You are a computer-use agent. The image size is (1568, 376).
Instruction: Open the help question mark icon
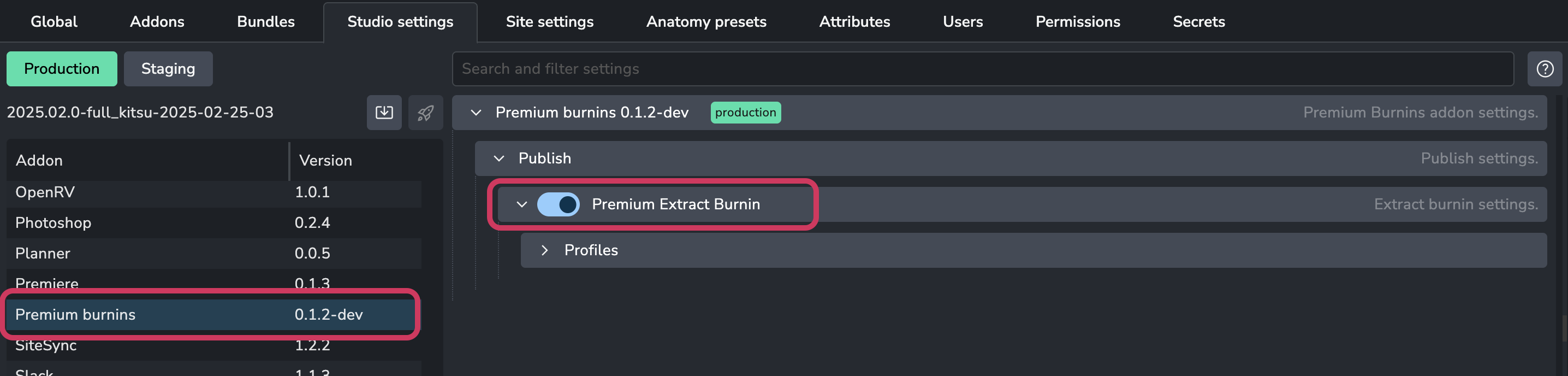coord(1545,69)
